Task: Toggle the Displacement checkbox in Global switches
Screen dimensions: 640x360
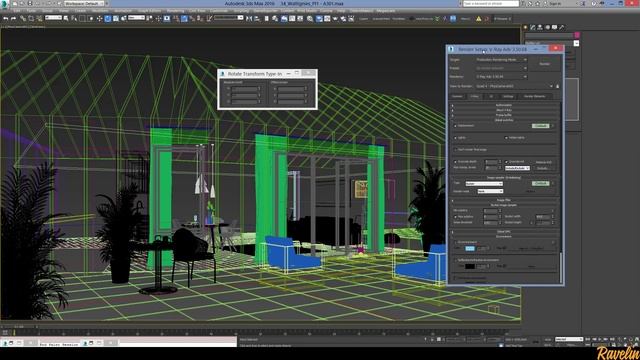Action: tap(456, 126)
